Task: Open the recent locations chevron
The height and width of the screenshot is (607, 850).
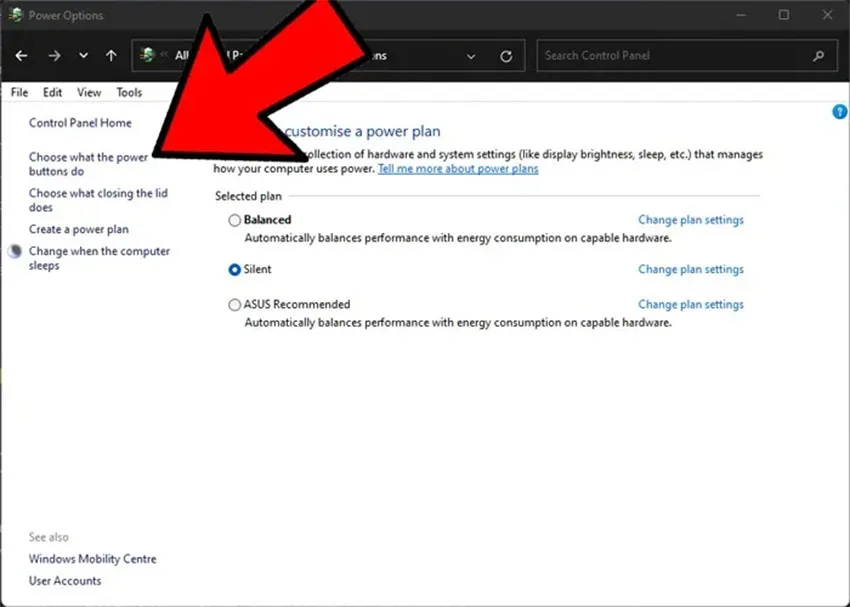Action: tap(83, 55)
